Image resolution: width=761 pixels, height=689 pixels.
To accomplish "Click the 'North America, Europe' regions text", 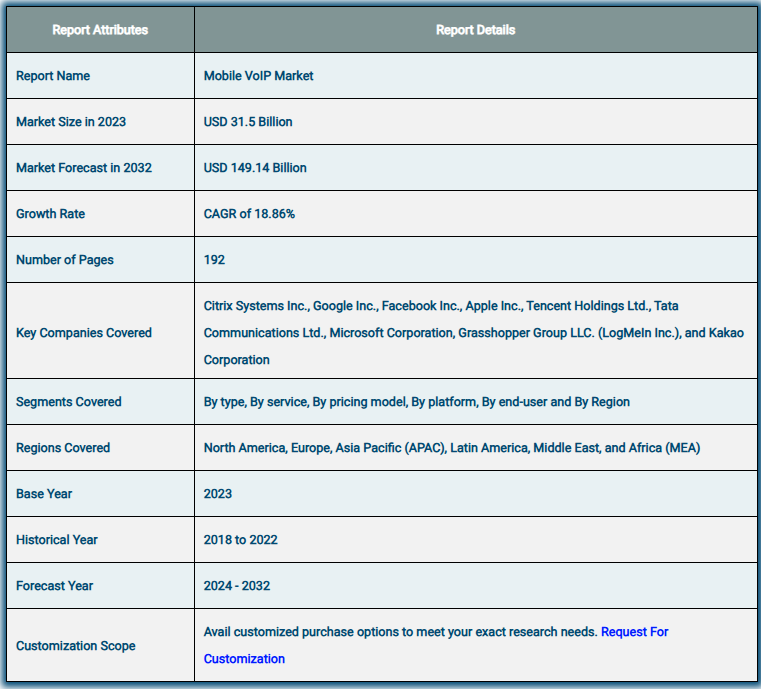I will tap(452, 448).
